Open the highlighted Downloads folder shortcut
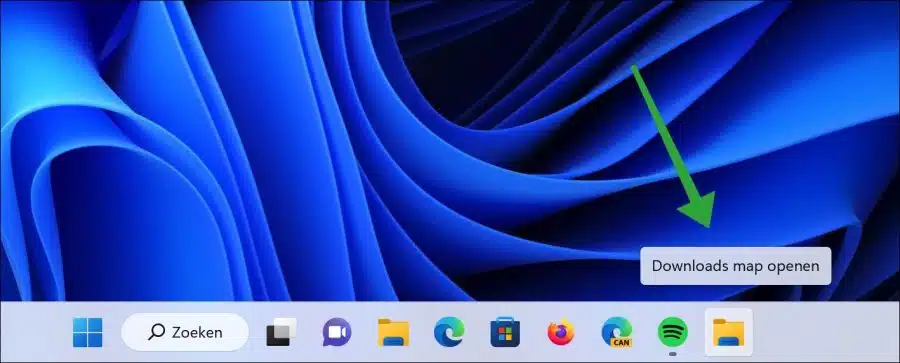This screenshot has height=363, width=900. (x=728, y=332)
